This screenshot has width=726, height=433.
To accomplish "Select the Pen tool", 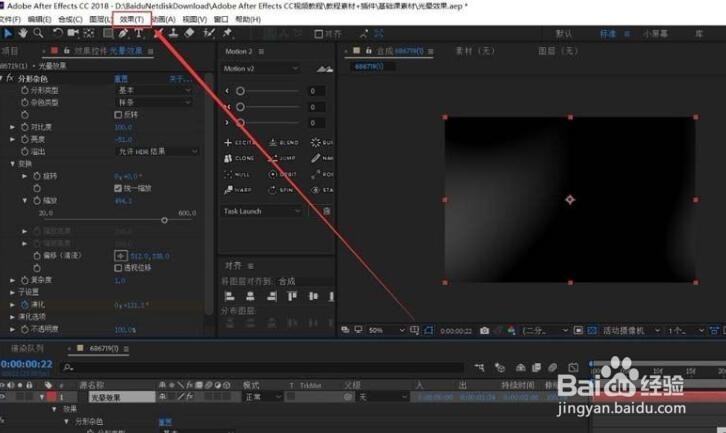I will pyautogui.click(x=123, y=33).
